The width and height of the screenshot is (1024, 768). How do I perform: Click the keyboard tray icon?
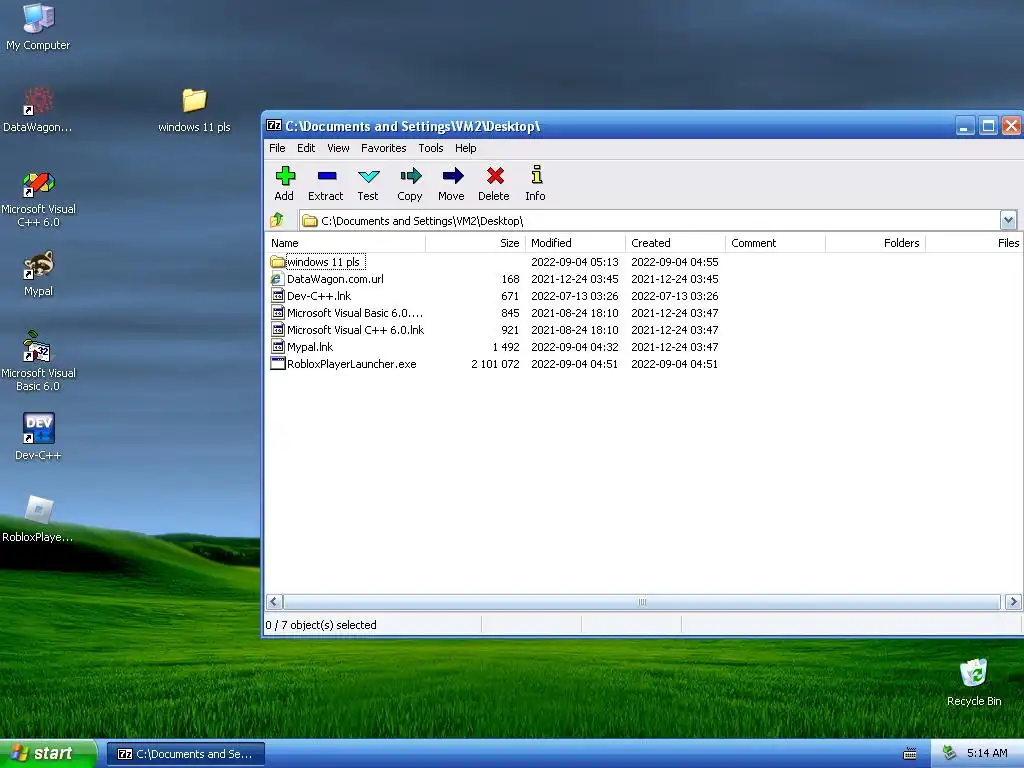[910, 754]
